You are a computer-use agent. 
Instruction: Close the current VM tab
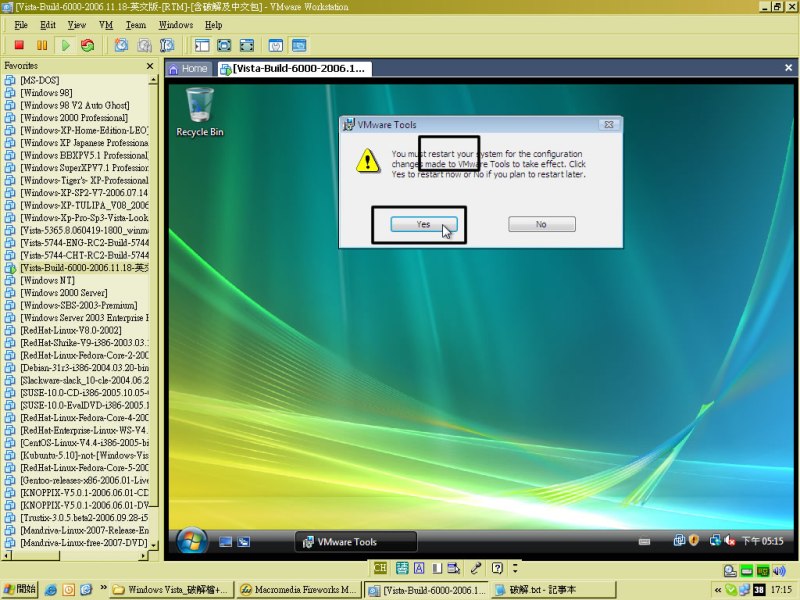click(x=788, y=68)
